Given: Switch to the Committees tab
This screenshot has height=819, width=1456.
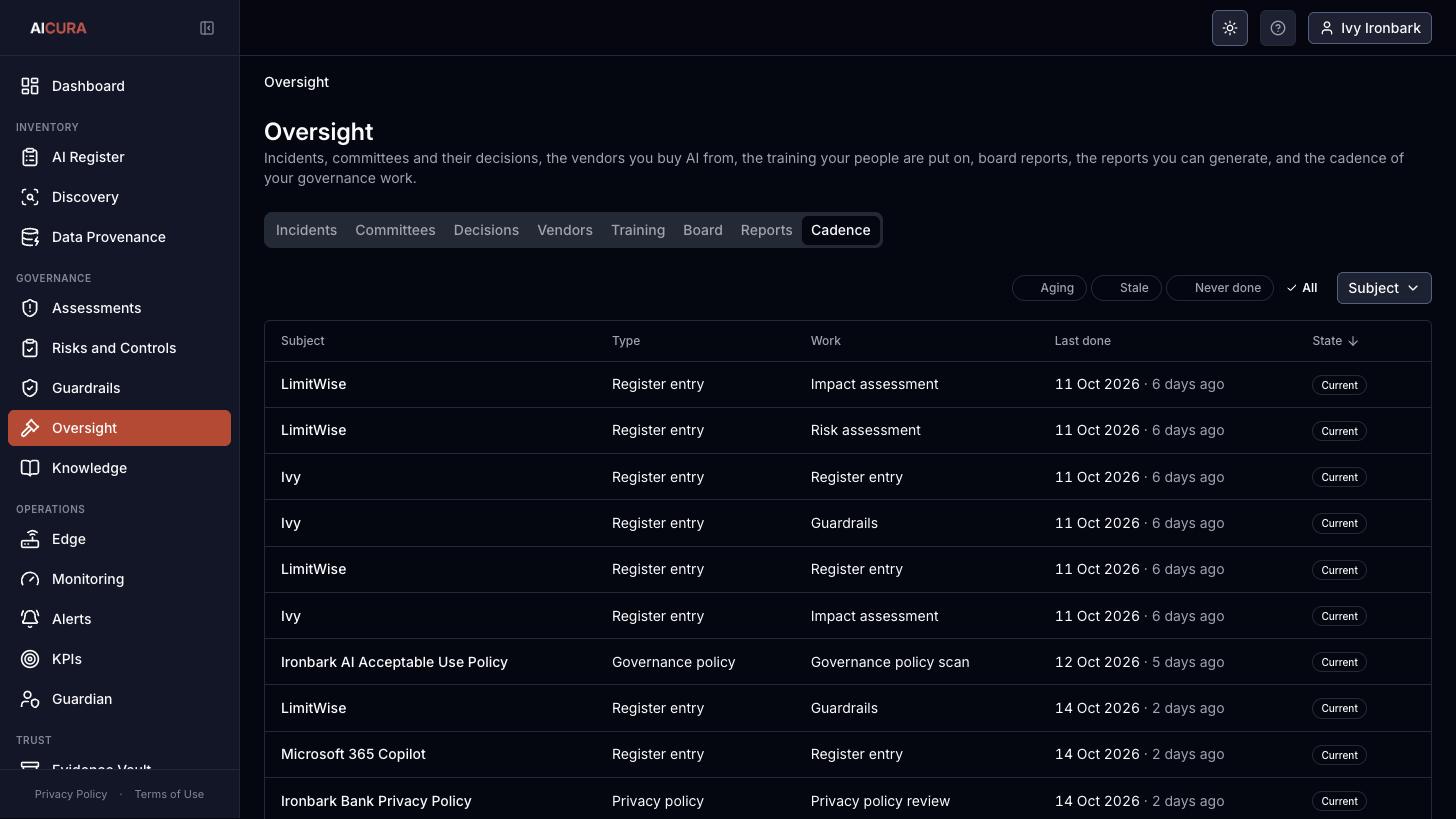Looking at the screenshot, I should click(395, 230).
